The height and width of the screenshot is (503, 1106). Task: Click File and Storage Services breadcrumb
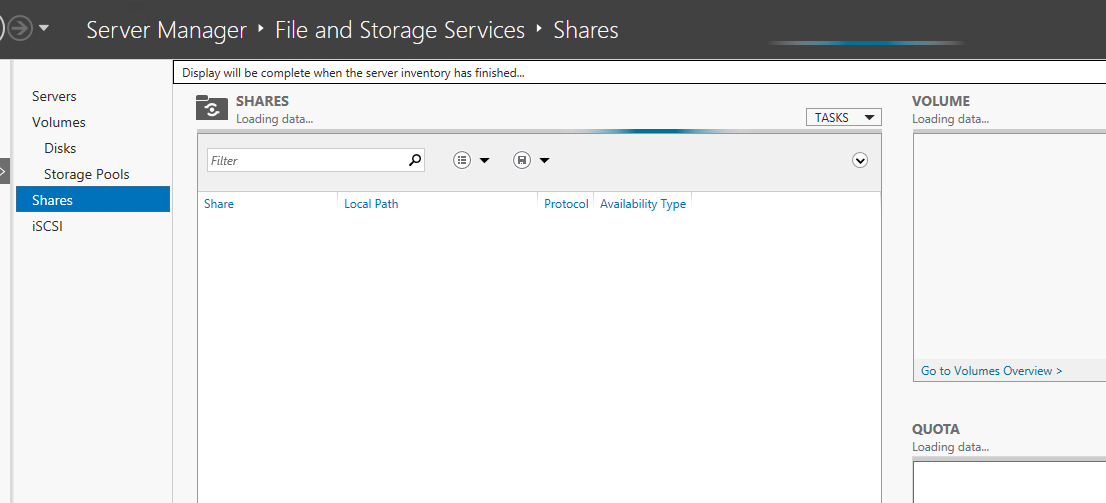[x=400, y=30]
